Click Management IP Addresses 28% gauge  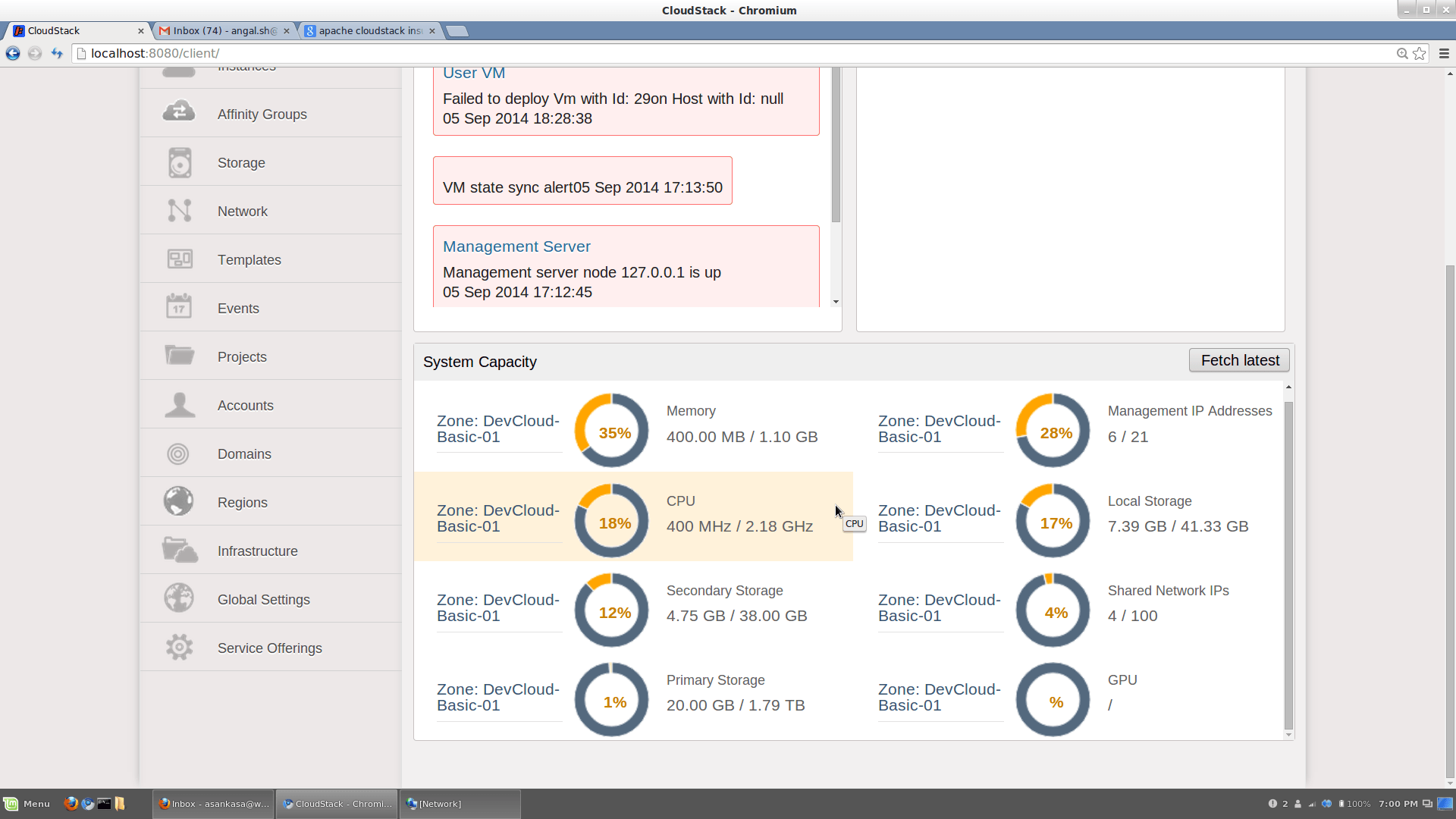(1053, 430)
